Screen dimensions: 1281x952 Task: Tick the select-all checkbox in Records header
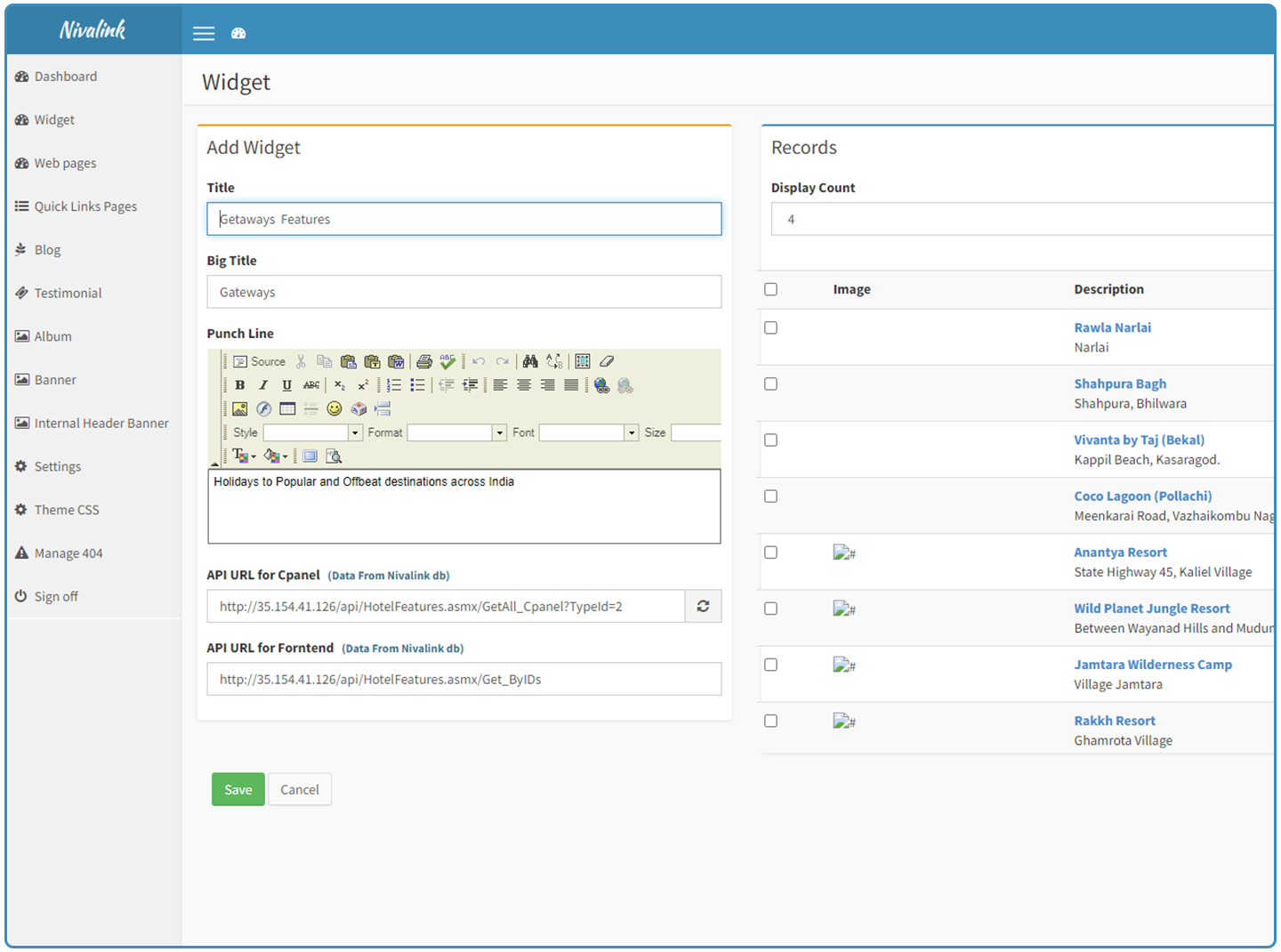770,289
